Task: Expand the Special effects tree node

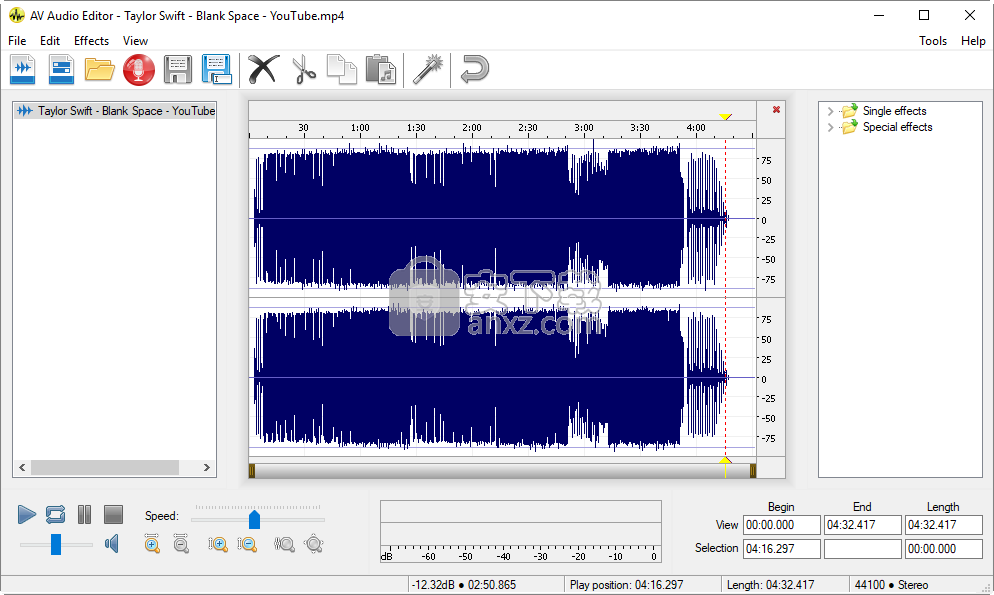Action: [830, 127]
